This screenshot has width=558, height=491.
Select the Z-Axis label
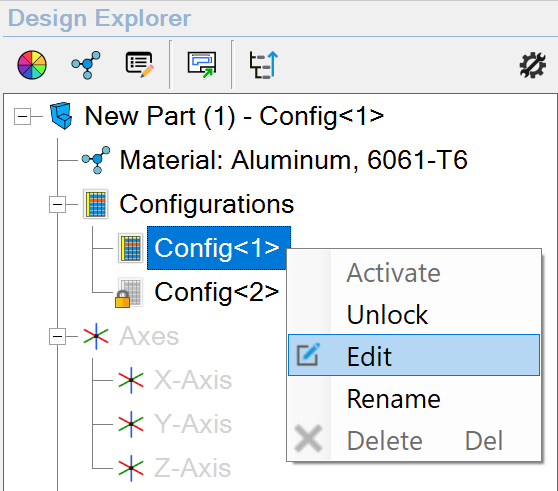point(193,468)
